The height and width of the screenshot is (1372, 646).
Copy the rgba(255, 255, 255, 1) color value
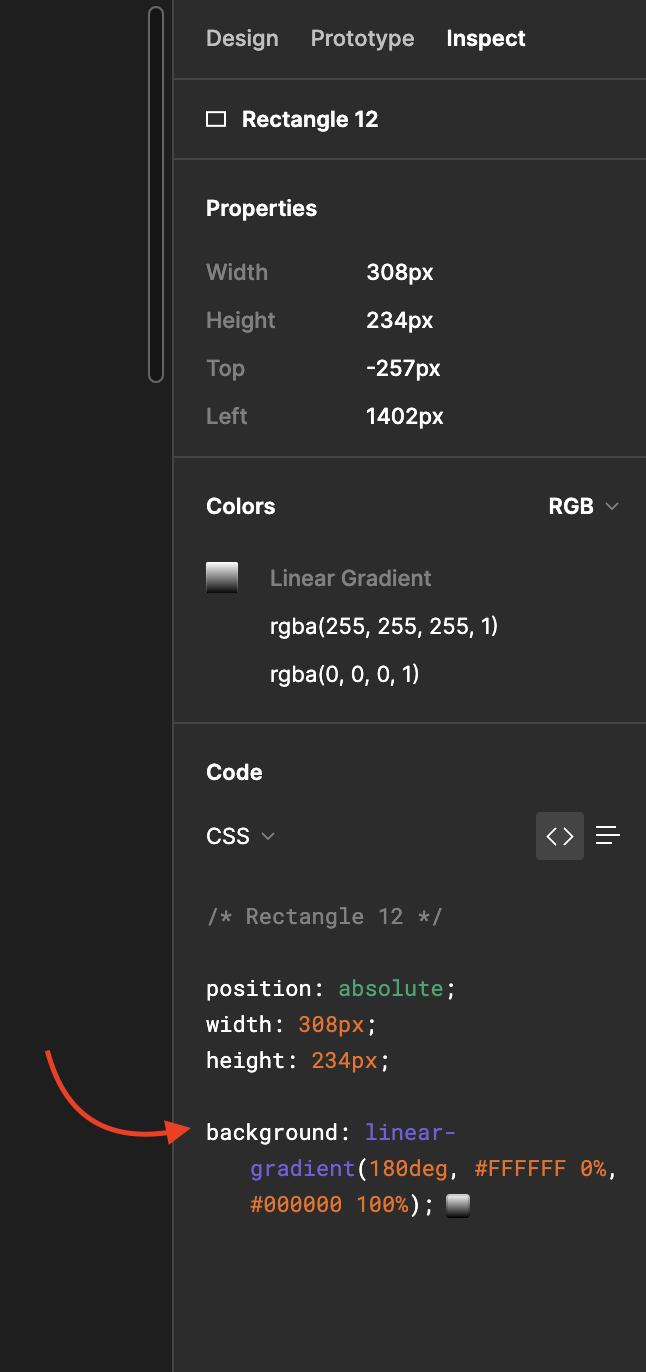pos(384,627)
